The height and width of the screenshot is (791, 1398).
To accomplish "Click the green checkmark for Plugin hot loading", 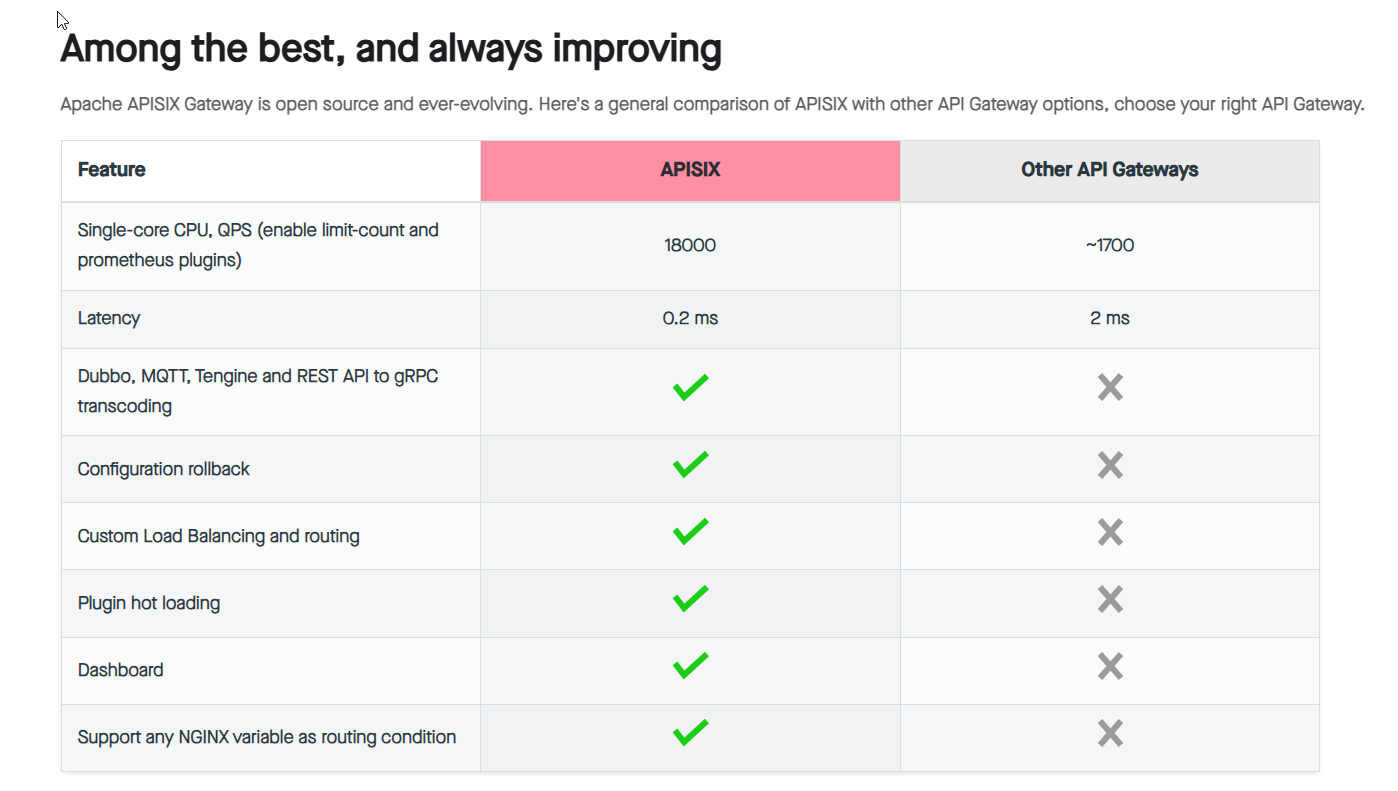I will (x=690, y=599).
